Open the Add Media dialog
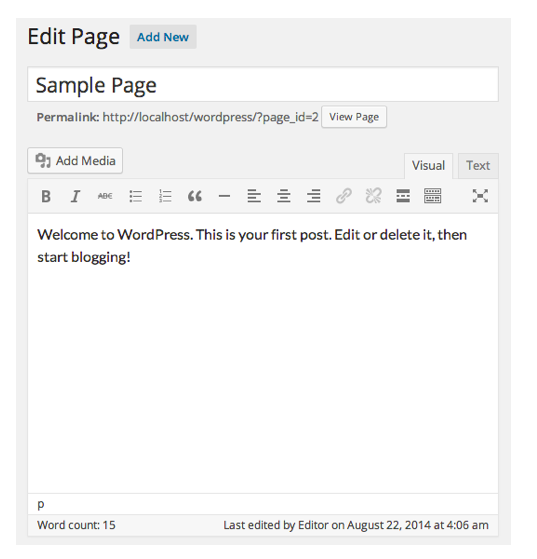The height and width of the screenshot is (559, 537). (75, 161)
